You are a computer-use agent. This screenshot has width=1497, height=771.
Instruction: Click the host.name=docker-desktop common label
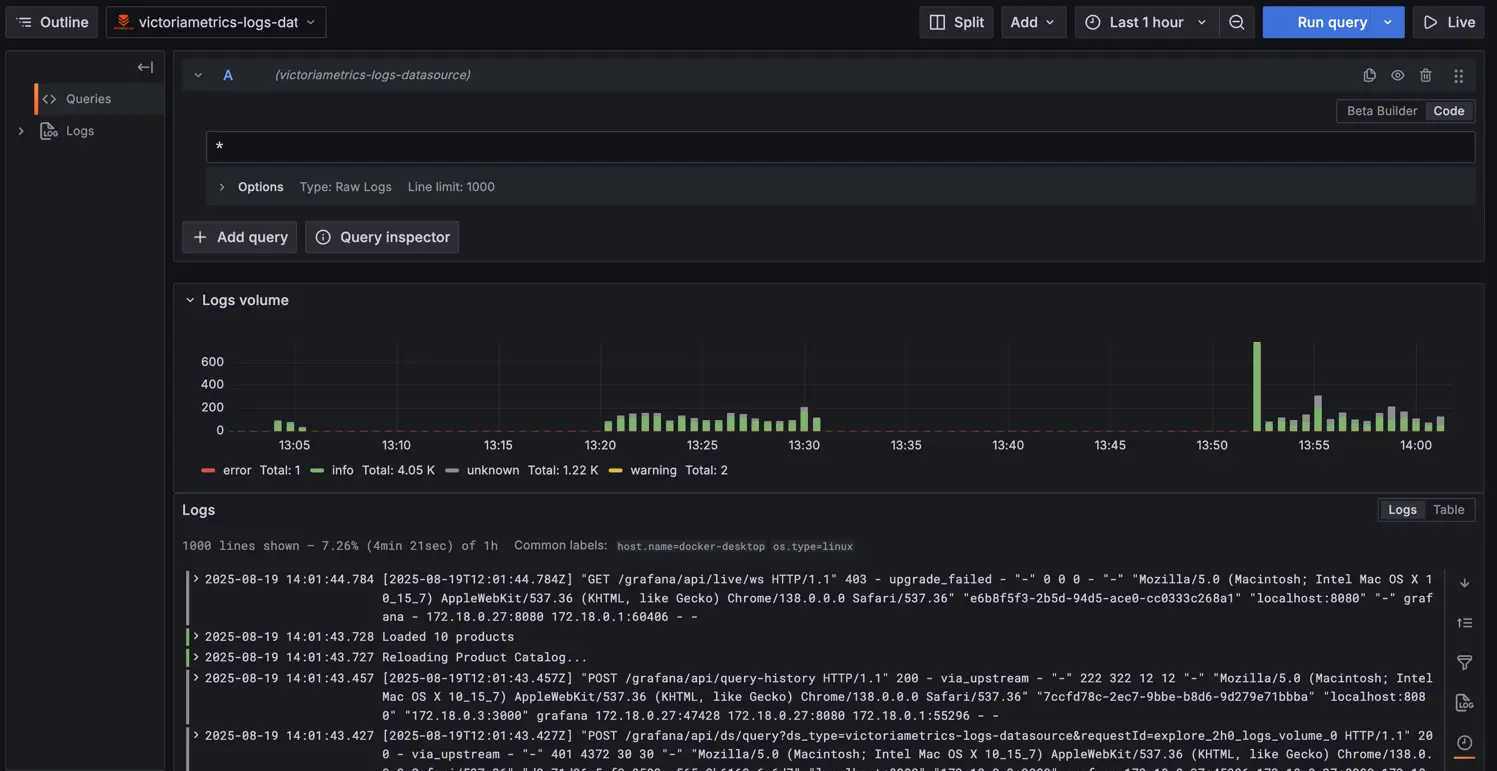691,547
